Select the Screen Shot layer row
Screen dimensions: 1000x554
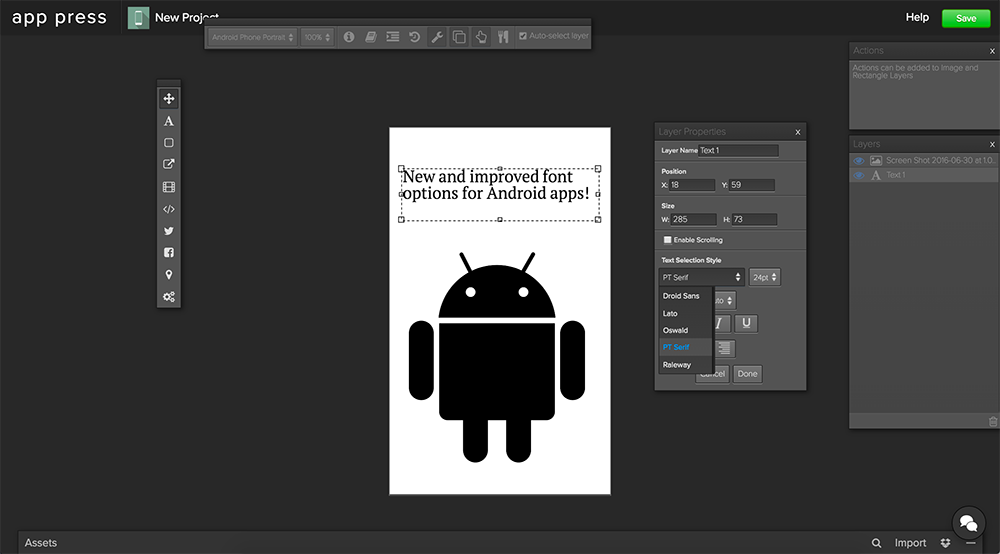(x=924, y=161)
